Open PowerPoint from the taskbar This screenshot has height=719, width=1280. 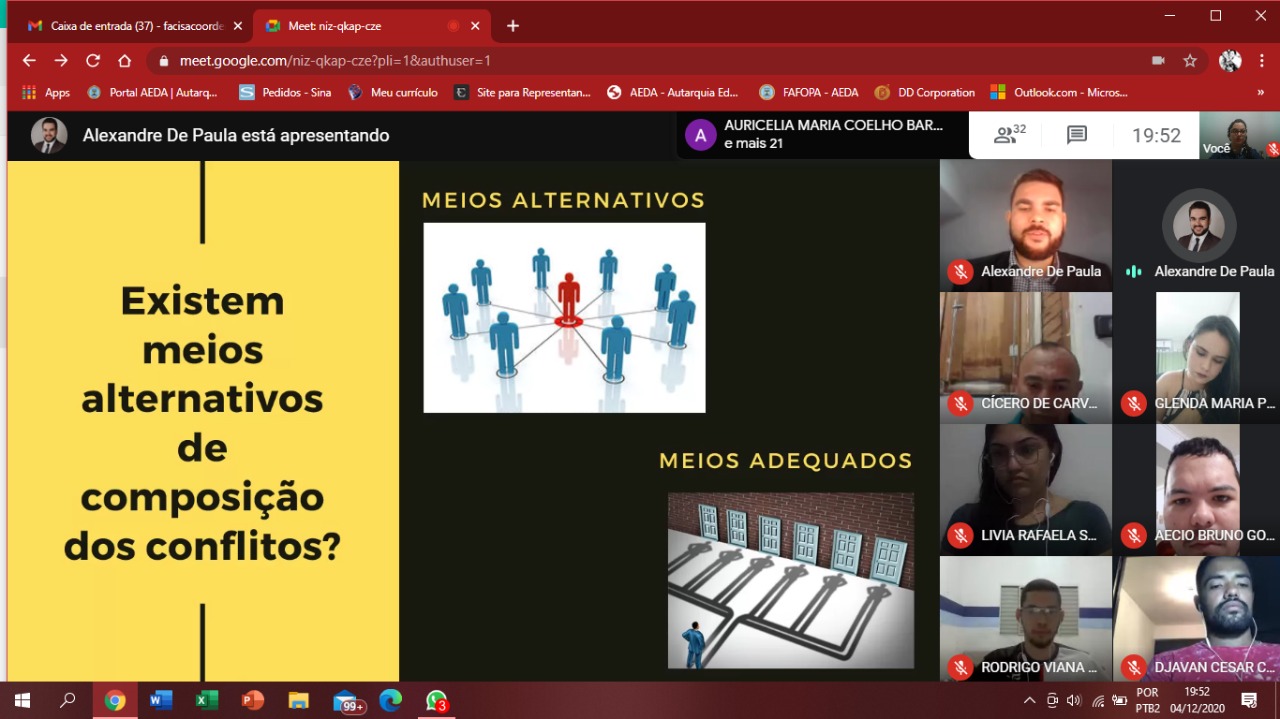[x=252, y=701]
